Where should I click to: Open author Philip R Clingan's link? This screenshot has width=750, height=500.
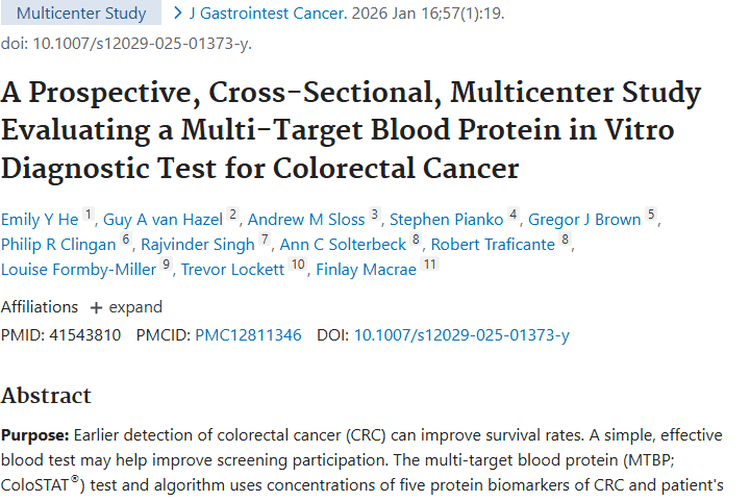(x=59, y=244)
